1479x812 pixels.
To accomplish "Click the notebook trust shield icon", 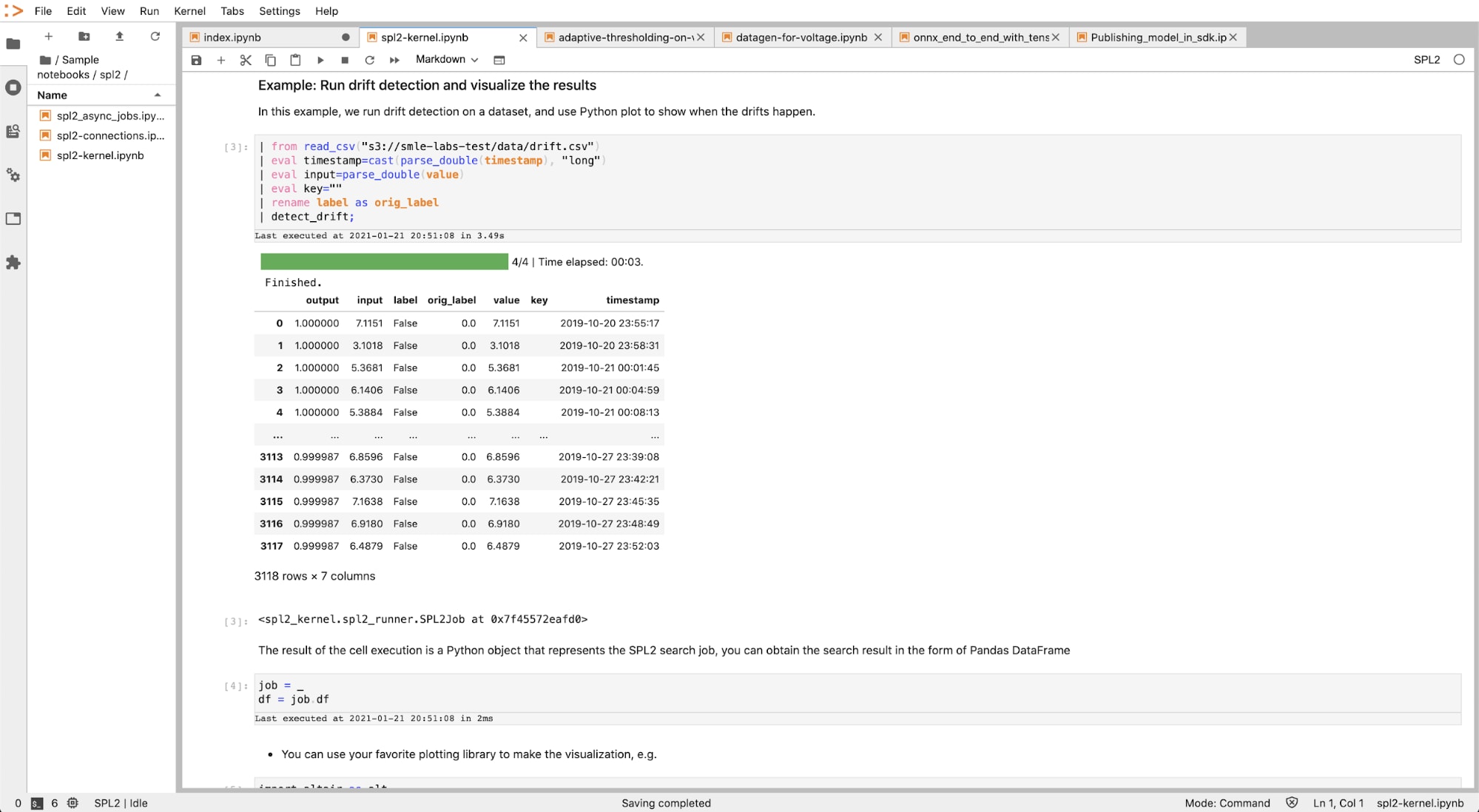I will [x=1292, y=803].
